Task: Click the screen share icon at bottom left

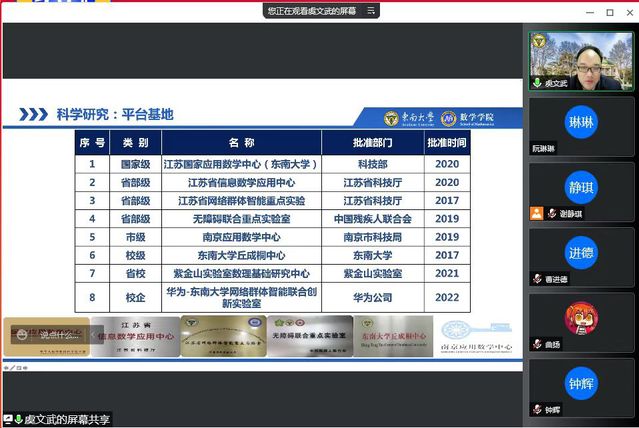Action: point(8,419)
